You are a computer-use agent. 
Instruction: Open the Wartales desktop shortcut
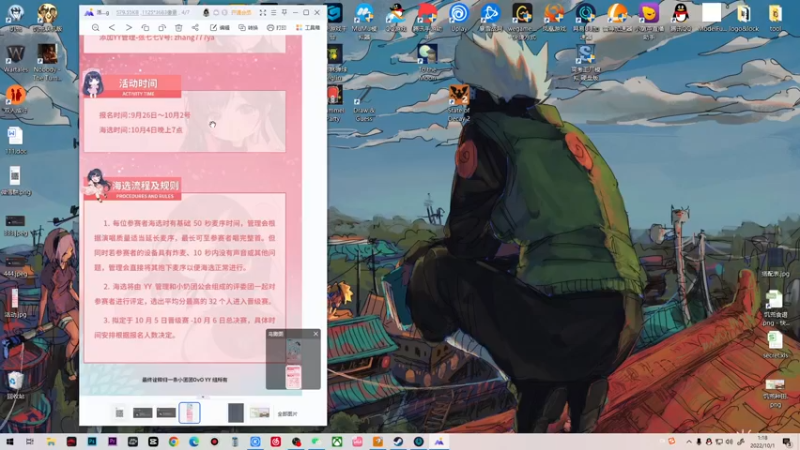(16, 58)
